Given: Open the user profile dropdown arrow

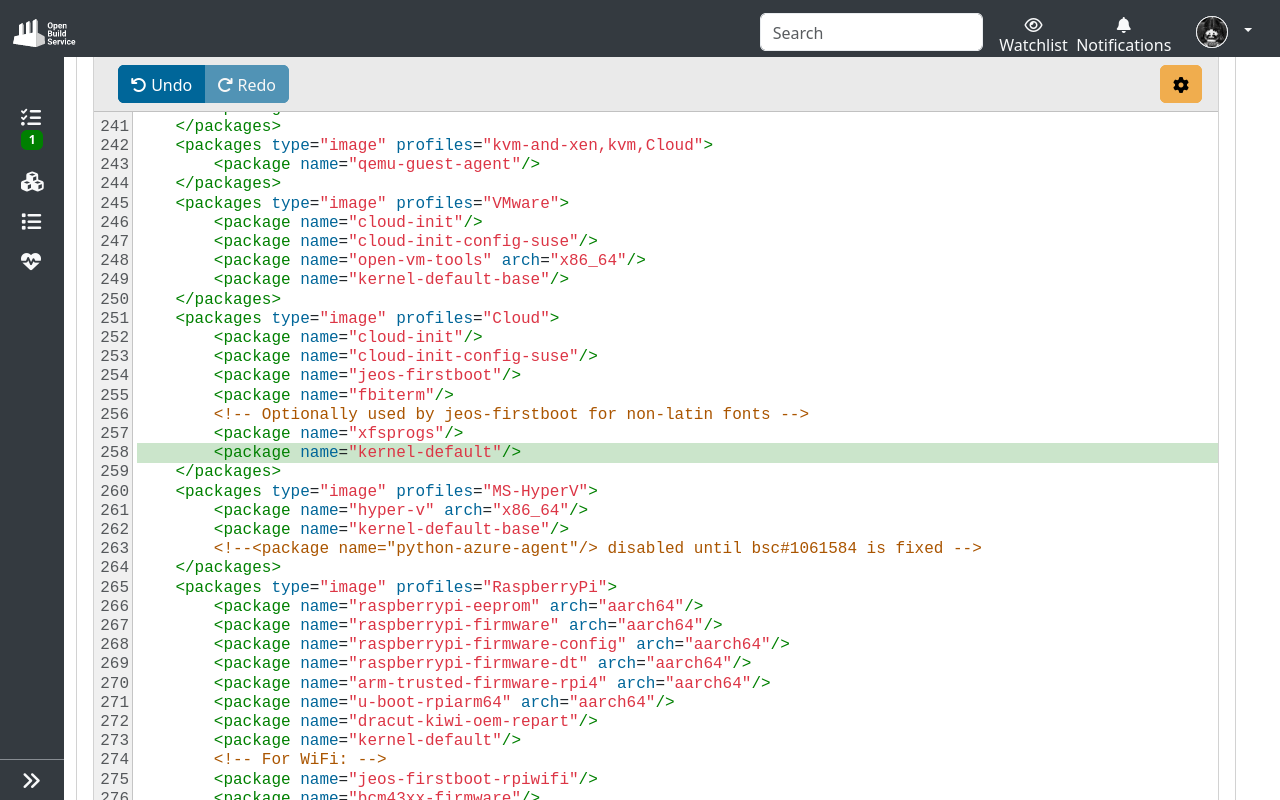Looking at the screenshot, I should (1247, 31).
